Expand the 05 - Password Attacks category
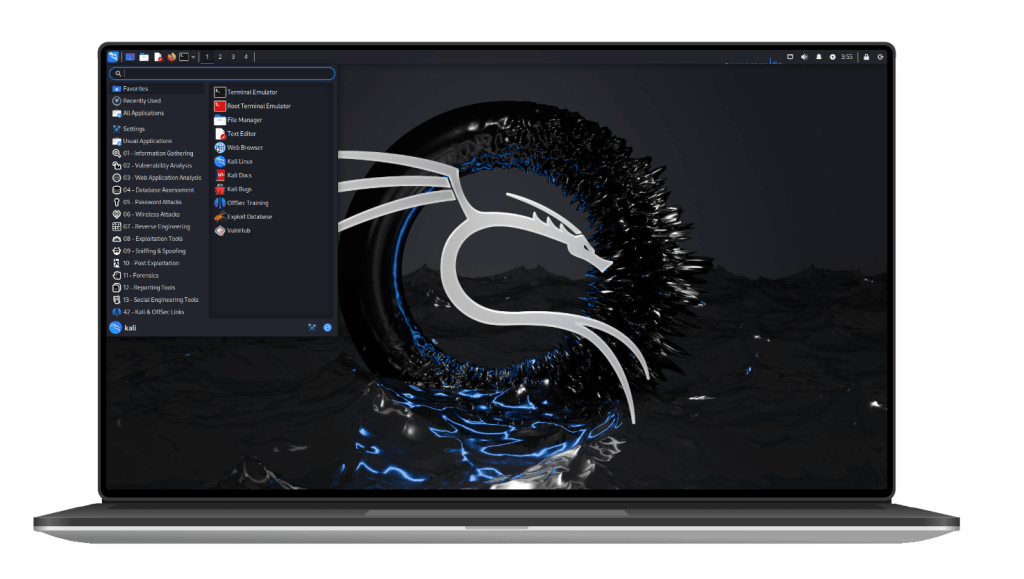Screen dimensions: 1024x579 [x=151, y=202]
